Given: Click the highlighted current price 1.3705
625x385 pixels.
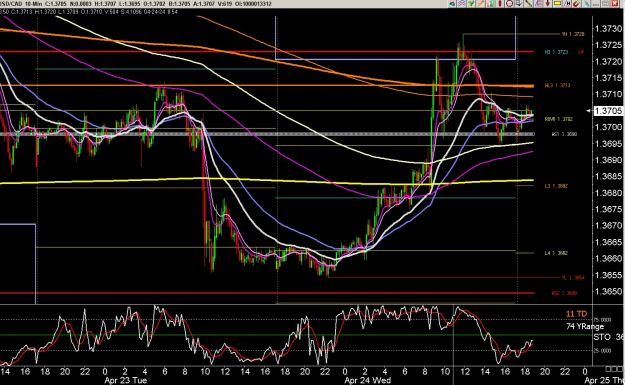Looking at the screenshot, I should 608,111.
